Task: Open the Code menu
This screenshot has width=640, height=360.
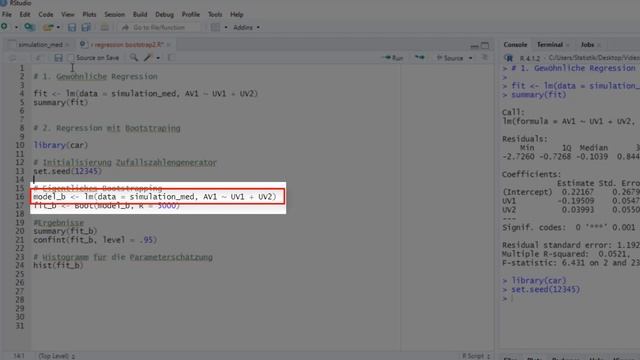Action: coord(46,14)
